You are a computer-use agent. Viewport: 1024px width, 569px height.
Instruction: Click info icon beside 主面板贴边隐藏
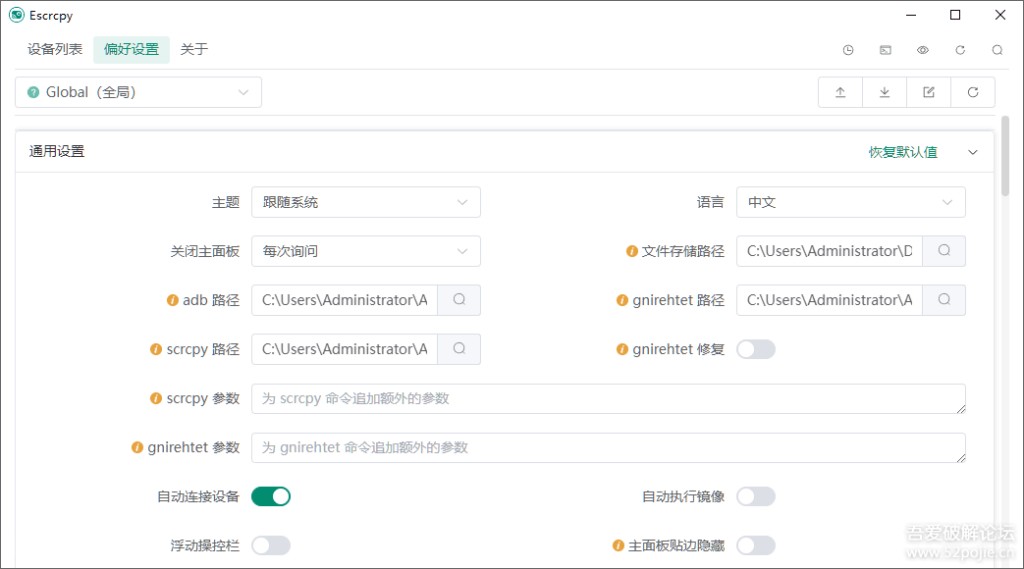[618, 545]
